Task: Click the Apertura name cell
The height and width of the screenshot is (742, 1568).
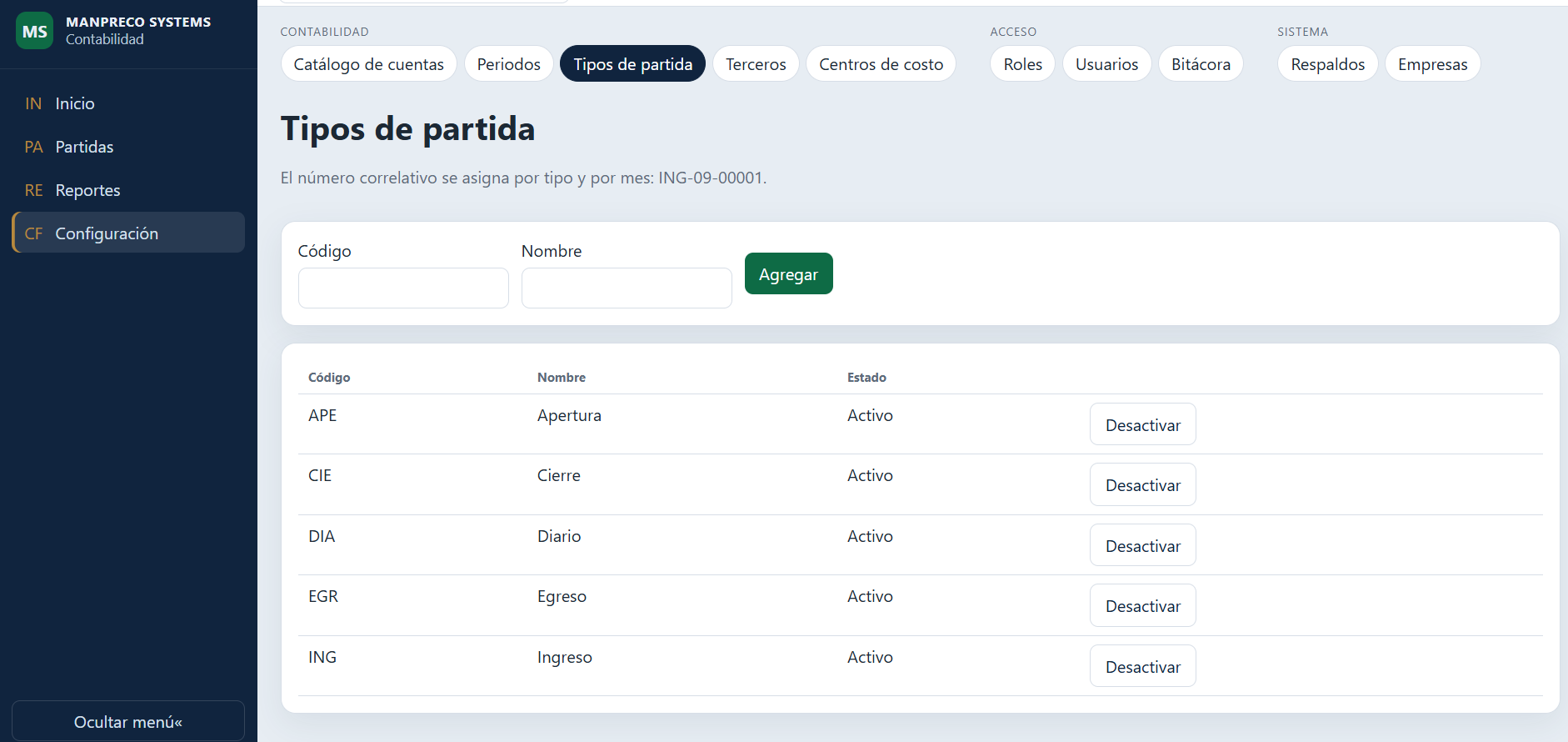Action: (x=569, y=415)
